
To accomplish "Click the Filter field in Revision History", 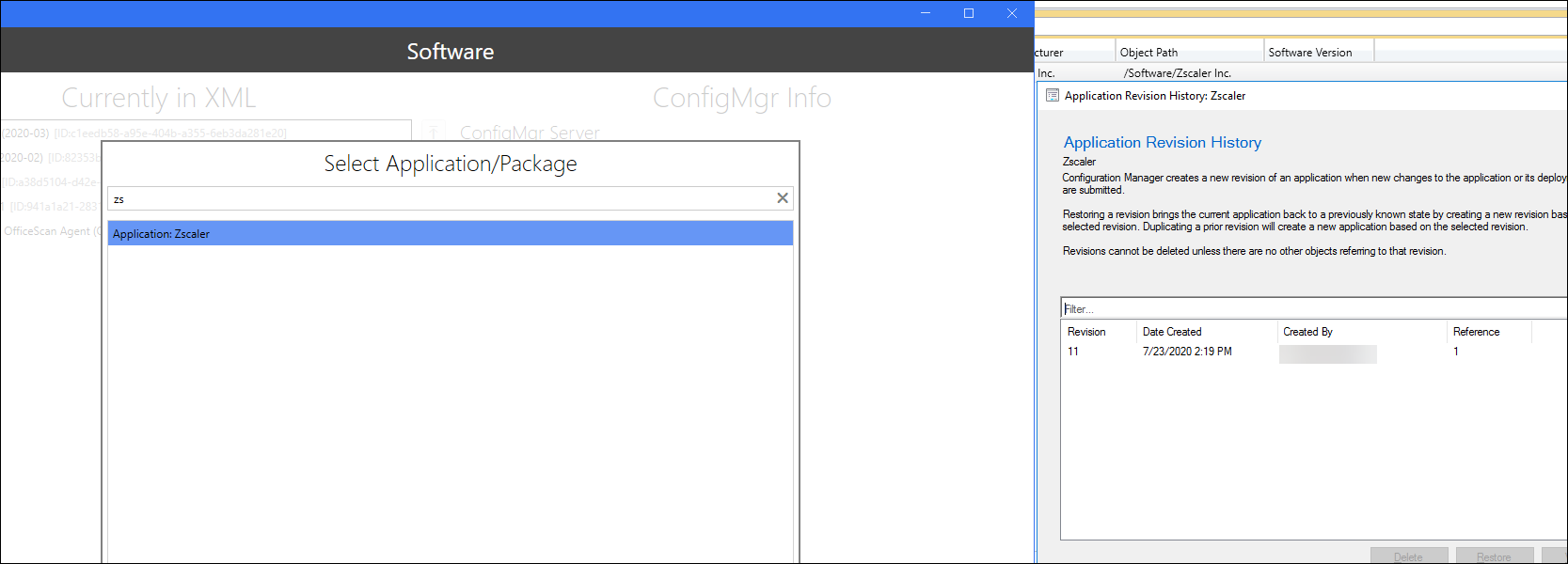I will coord(1314,308).
